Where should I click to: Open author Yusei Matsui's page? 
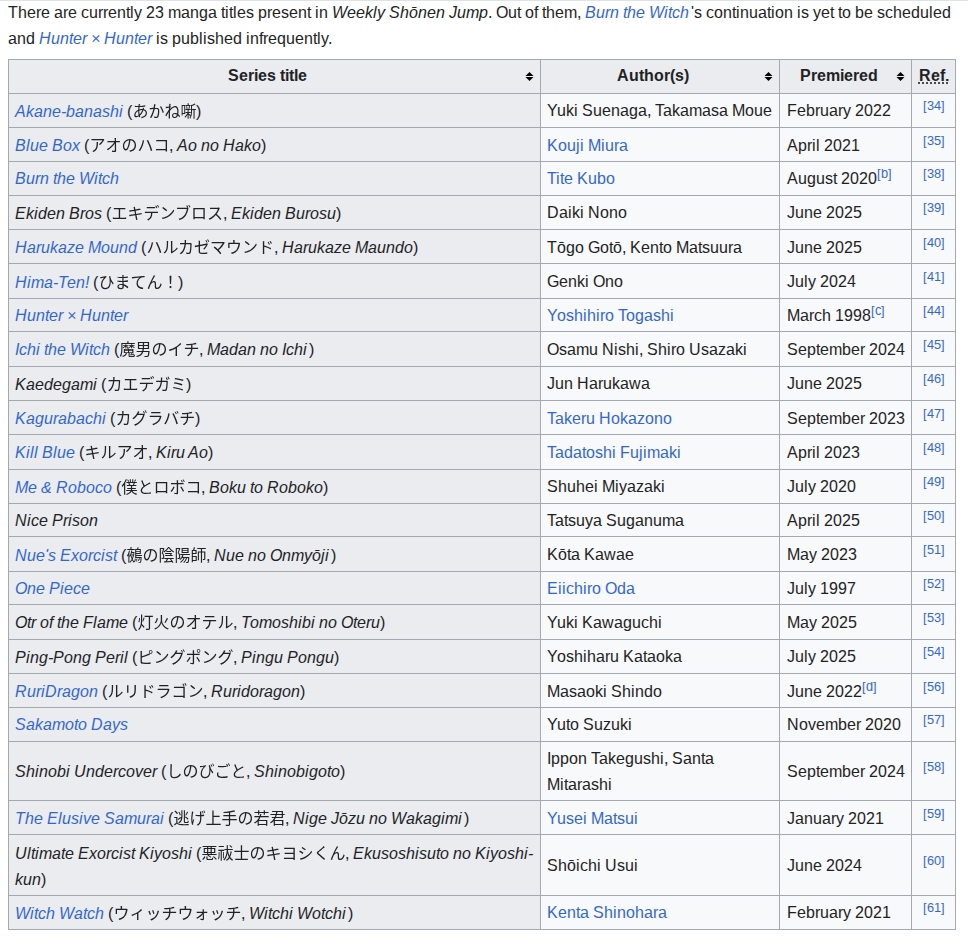592,818
